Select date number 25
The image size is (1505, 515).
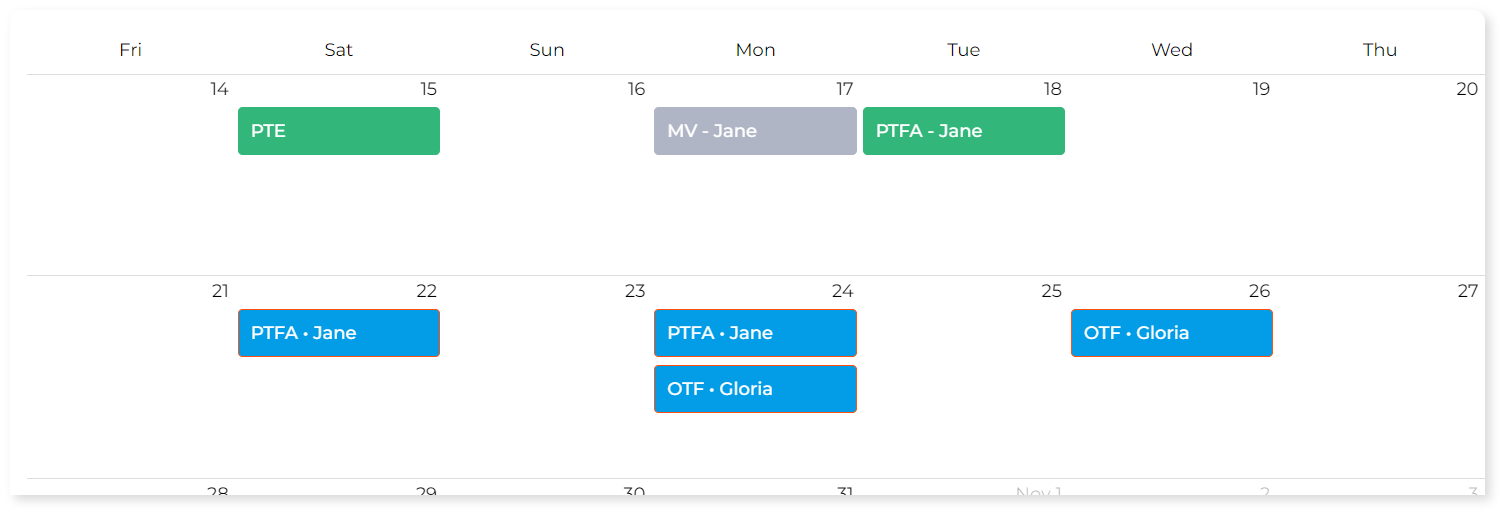[1051, 292]
